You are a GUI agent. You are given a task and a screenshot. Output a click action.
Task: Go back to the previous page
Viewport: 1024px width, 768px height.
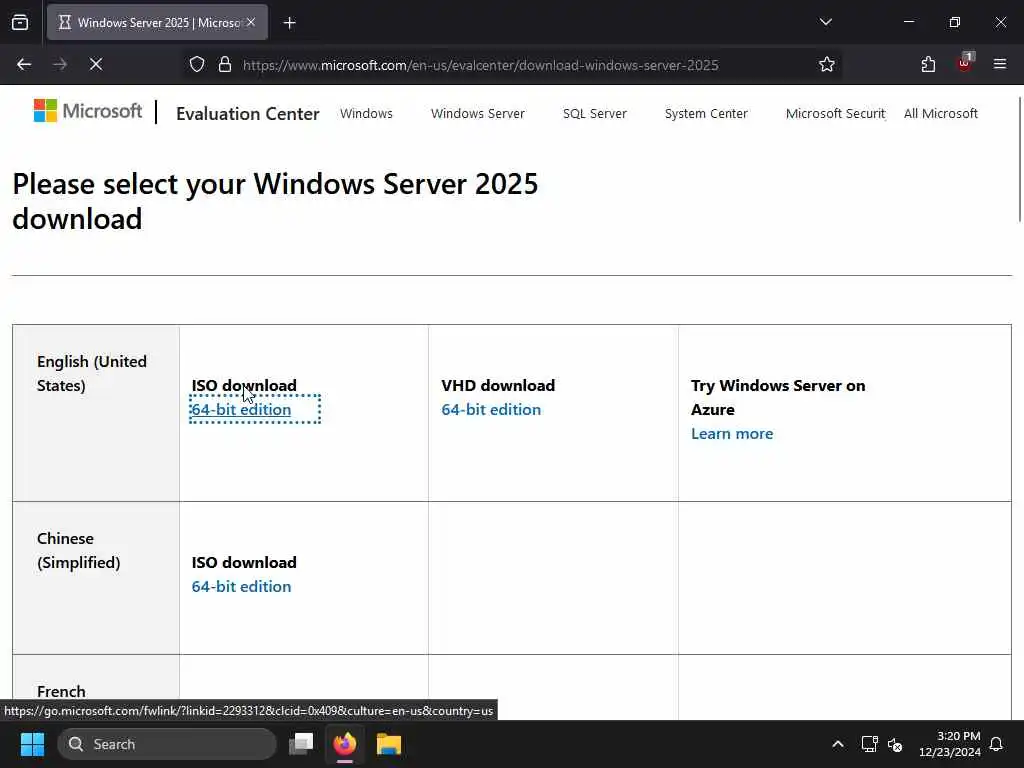(24, 64)
